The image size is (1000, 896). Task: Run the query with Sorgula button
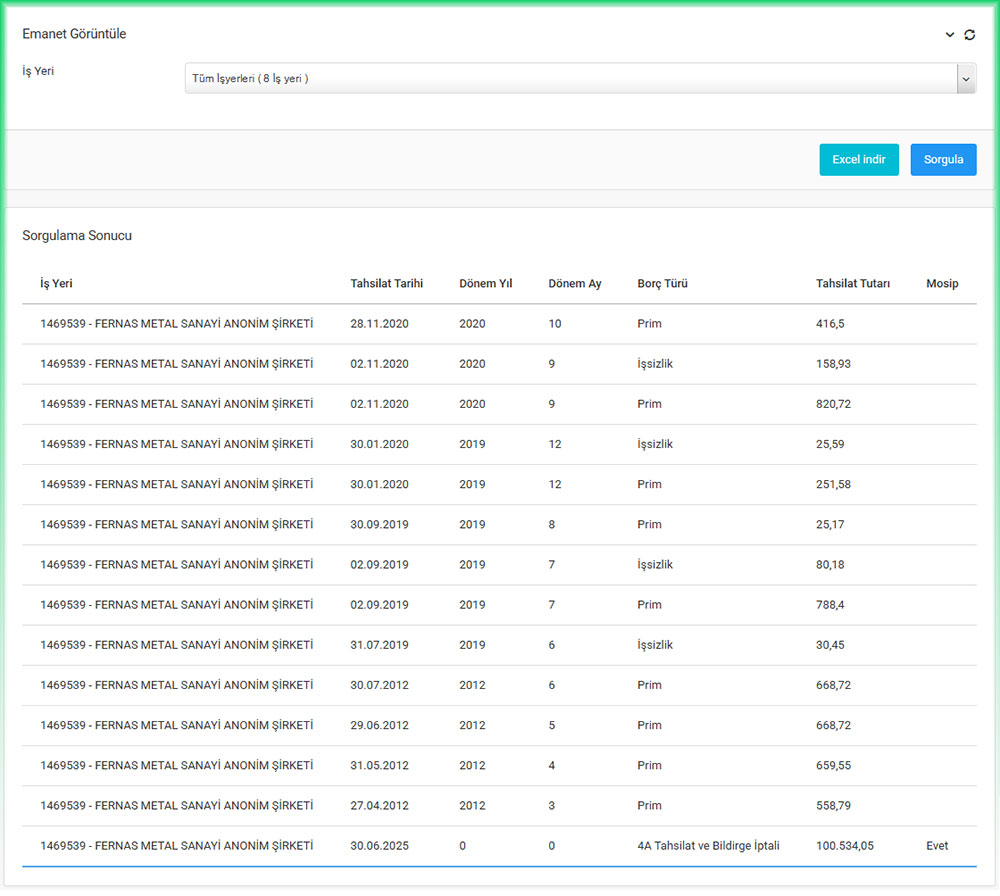(x=943, y=160)
